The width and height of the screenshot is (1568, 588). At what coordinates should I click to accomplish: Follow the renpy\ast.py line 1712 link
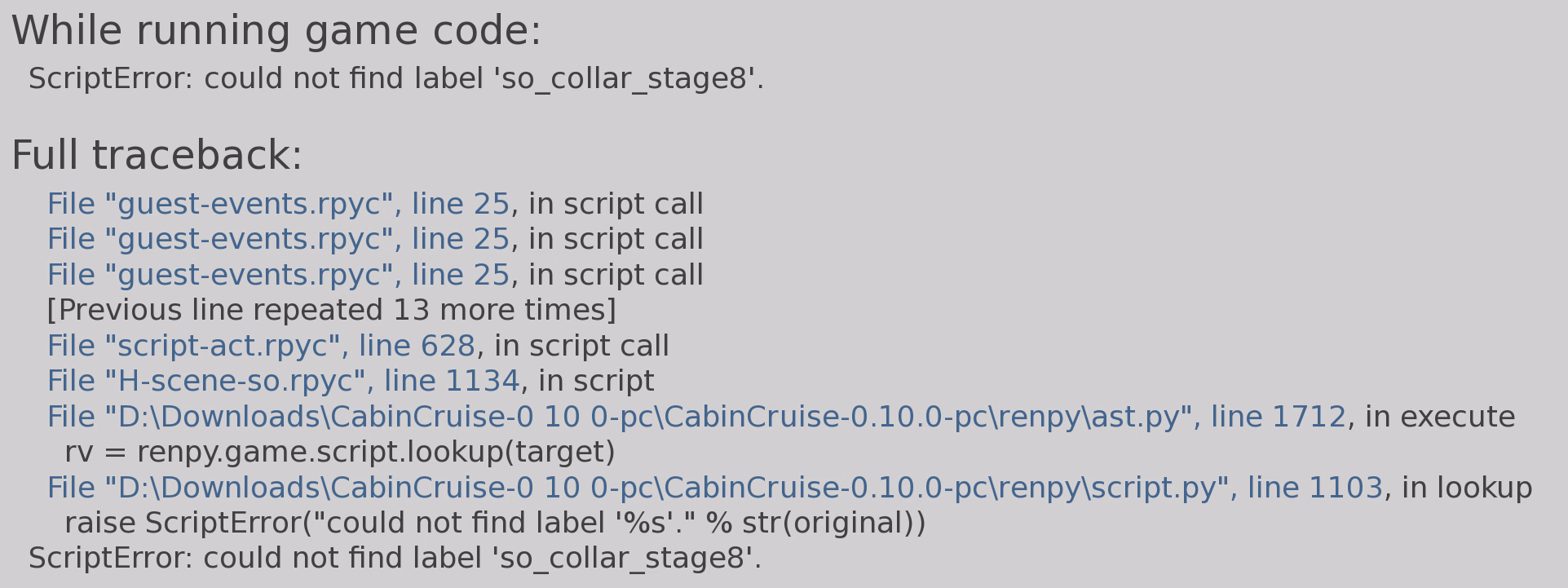[x=696, y=418]
